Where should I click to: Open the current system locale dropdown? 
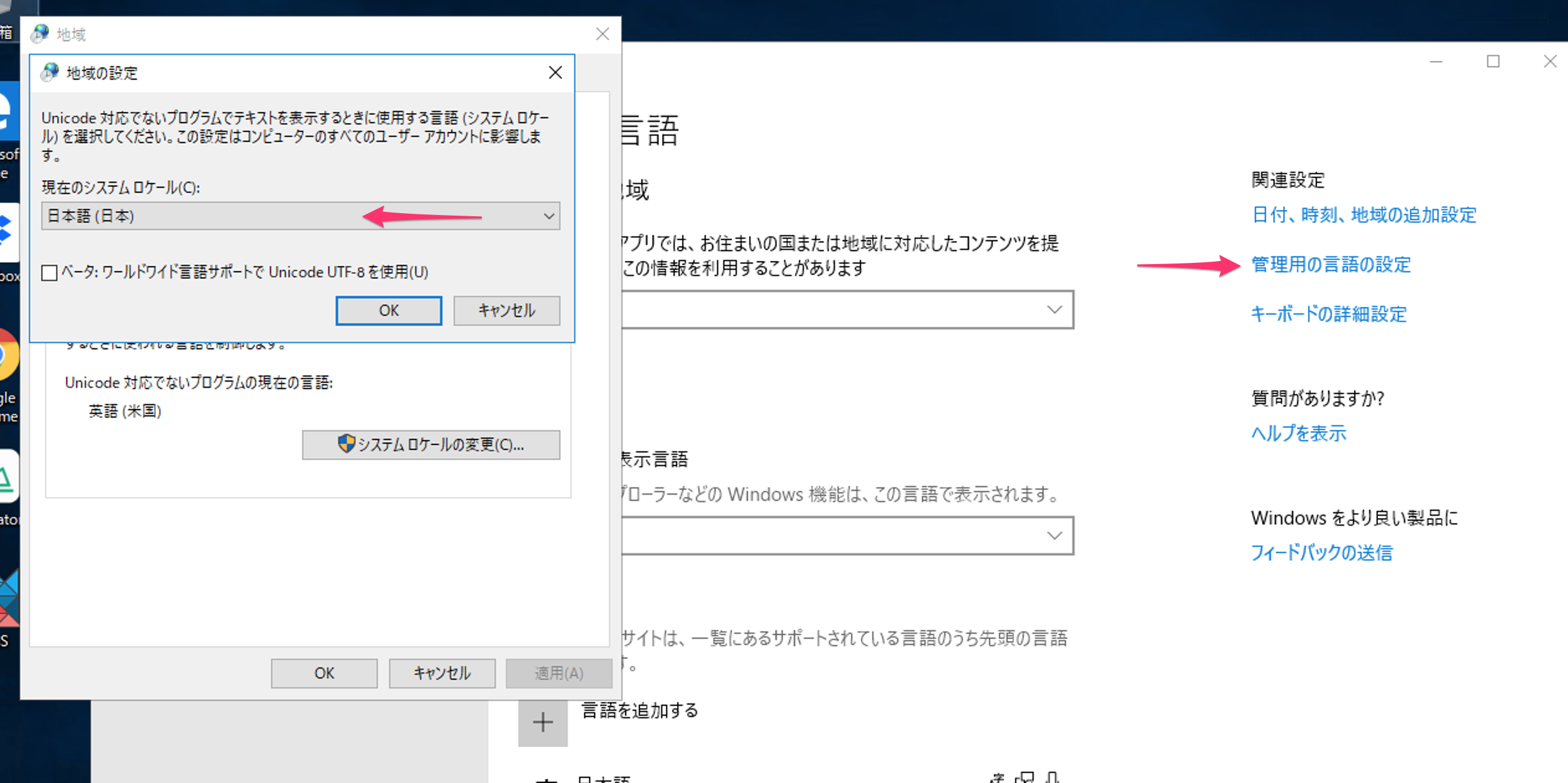pyautogui.click(x=301, y=216)
